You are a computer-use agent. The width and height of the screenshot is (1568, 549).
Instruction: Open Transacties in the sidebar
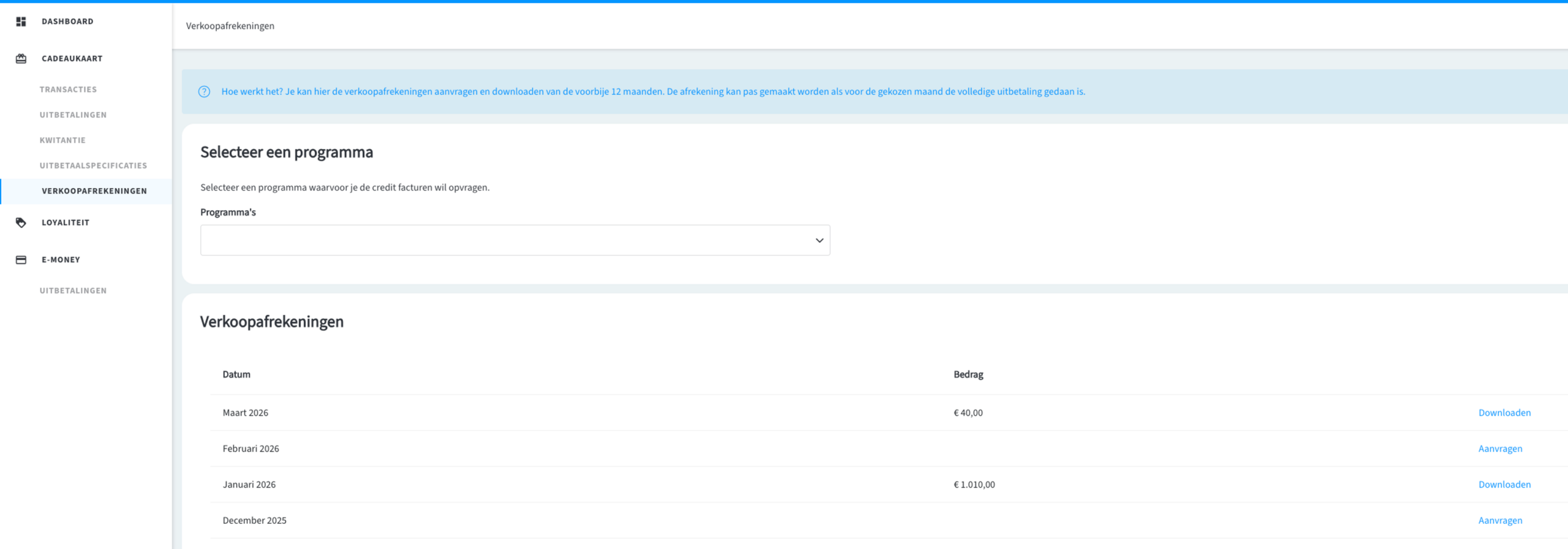[x=68, y=89]
